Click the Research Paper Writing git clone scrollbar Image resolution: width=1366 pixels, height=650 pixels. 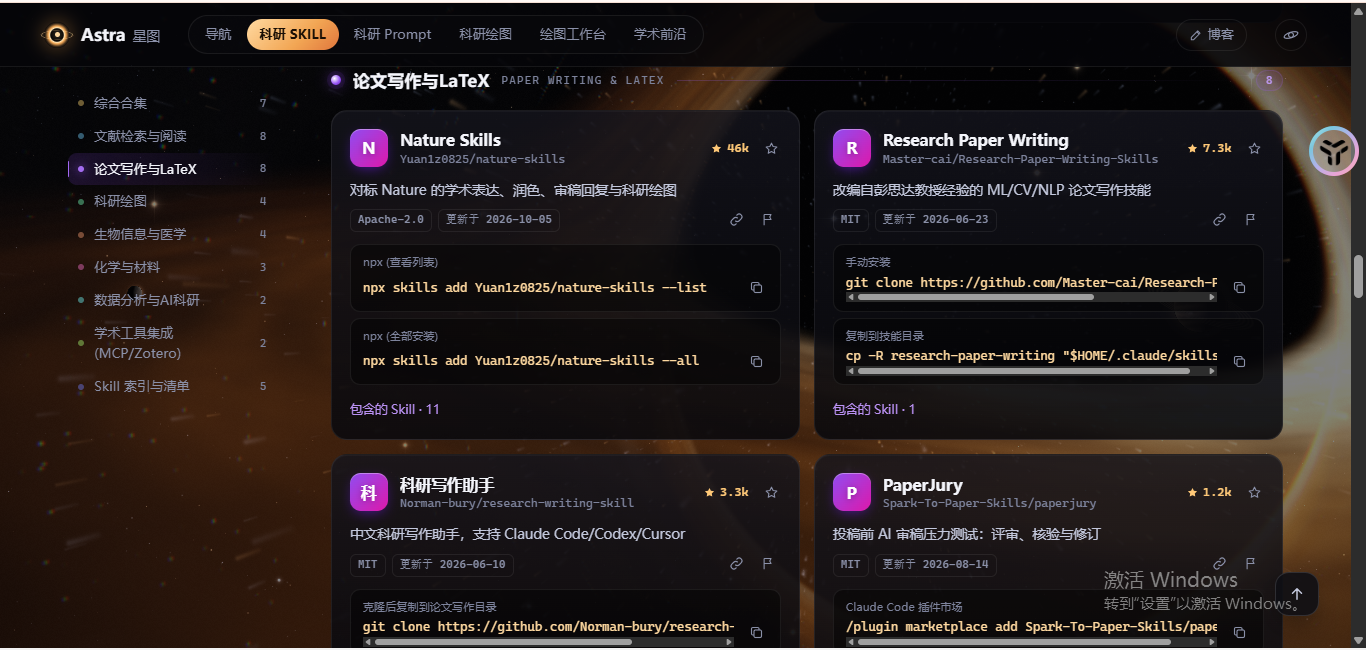click(976, 297)
